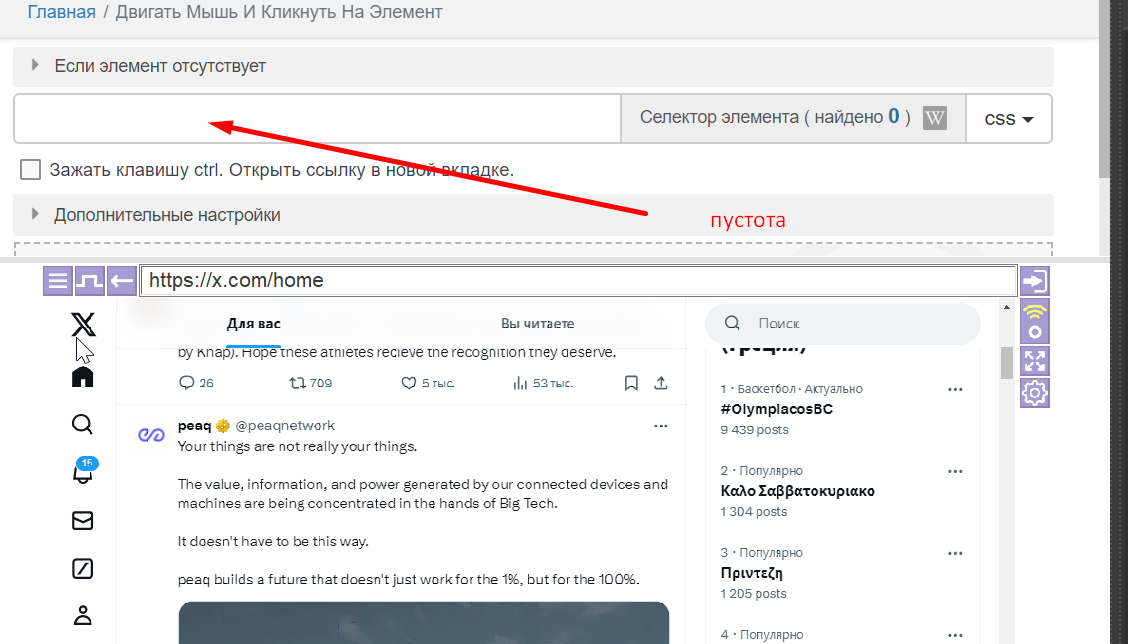Screen dimensions: 1128x644
Task: Open the css selector type dropdown
Action: click(x=1008, y=119)
